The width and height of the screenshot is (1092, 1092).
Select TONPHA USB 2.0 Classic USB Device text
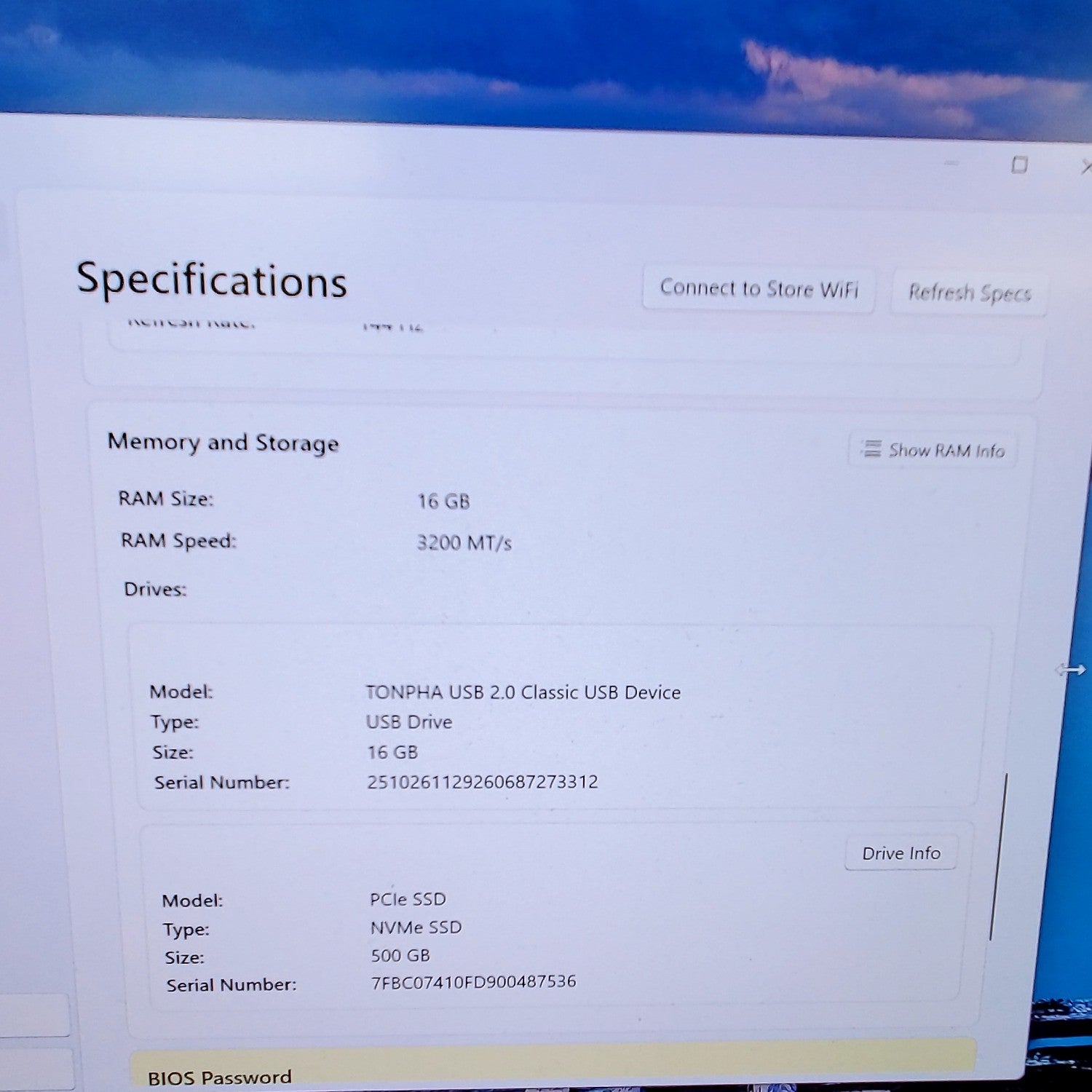tap(523, 692)
